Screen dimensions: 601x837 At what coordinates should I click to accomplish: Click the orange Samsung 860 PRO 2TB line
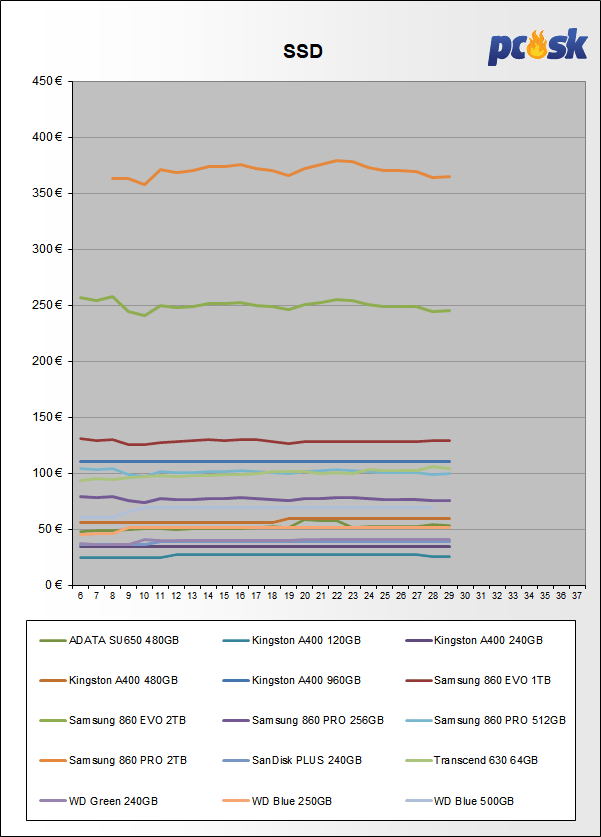(x=289, y=175)
